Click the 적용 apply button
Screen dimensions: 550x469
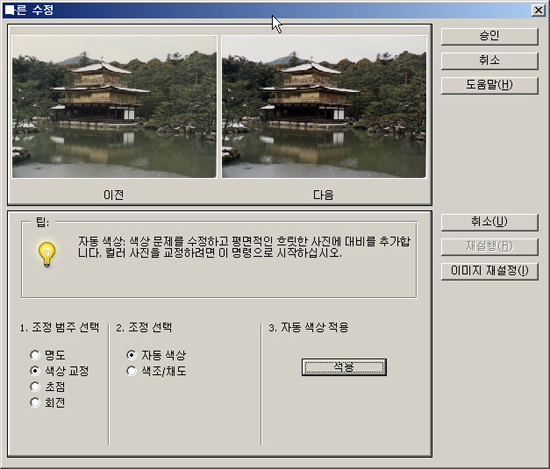click(344, 367)
